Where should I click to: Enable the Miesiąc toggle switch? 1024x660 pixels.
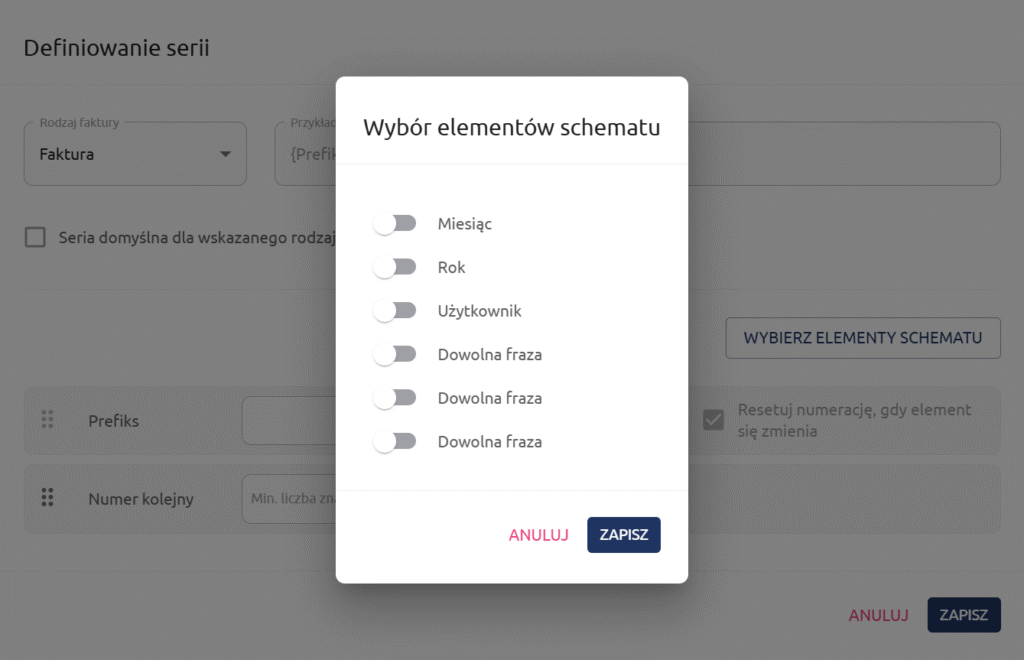tap(394, 224)
